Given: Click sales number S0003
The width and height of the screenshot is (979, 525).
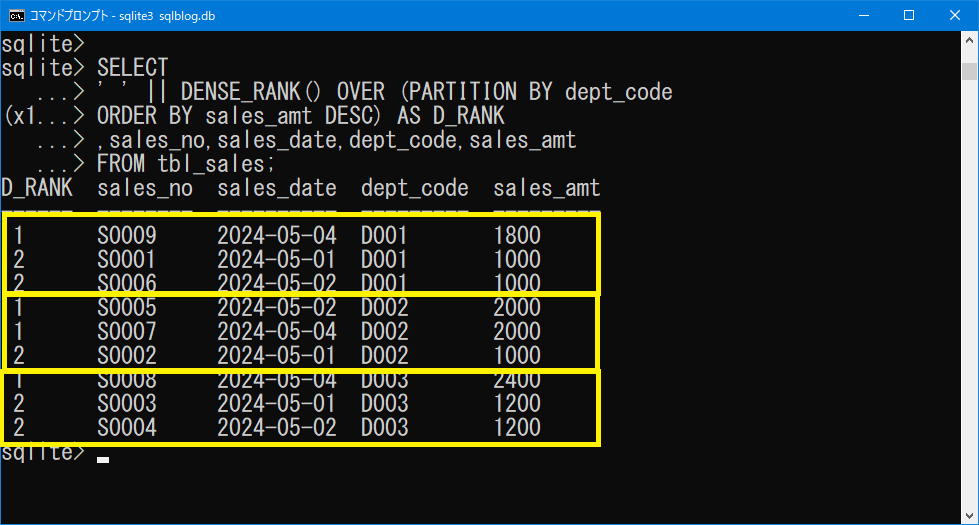Looking at the screenshot, I should pos(127,403).
